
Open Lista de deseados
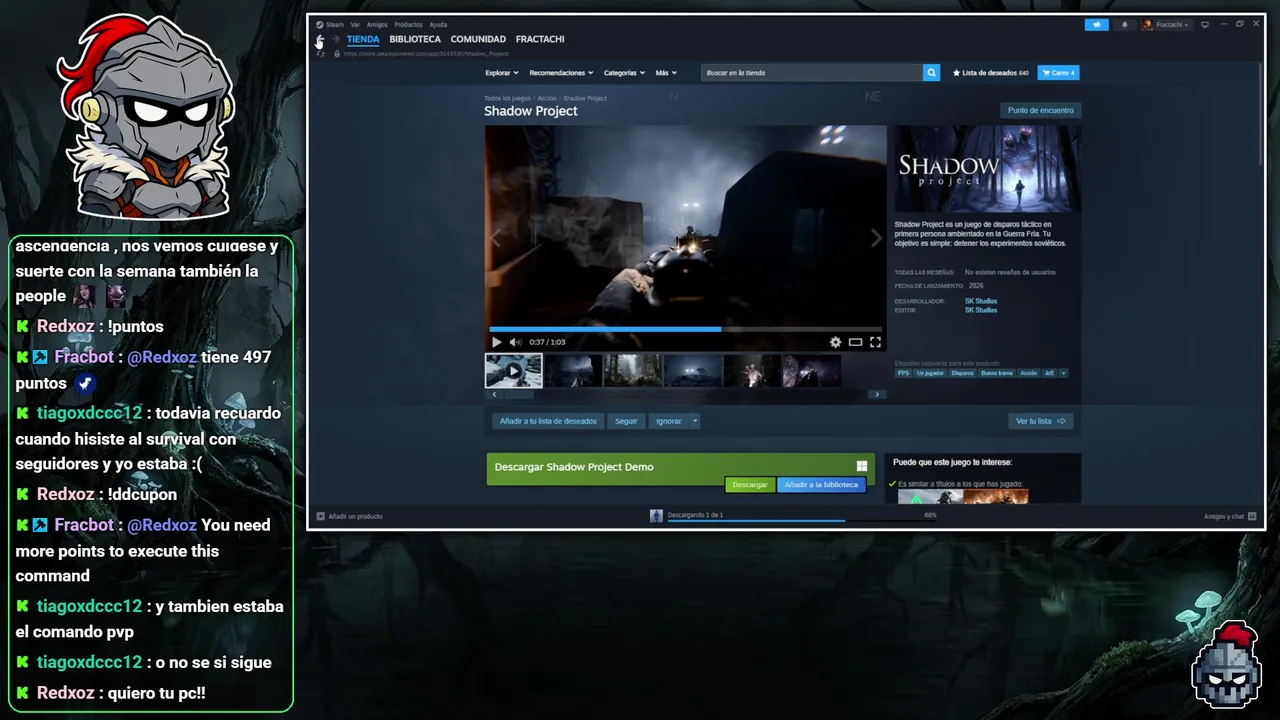(x=991, y=73)
